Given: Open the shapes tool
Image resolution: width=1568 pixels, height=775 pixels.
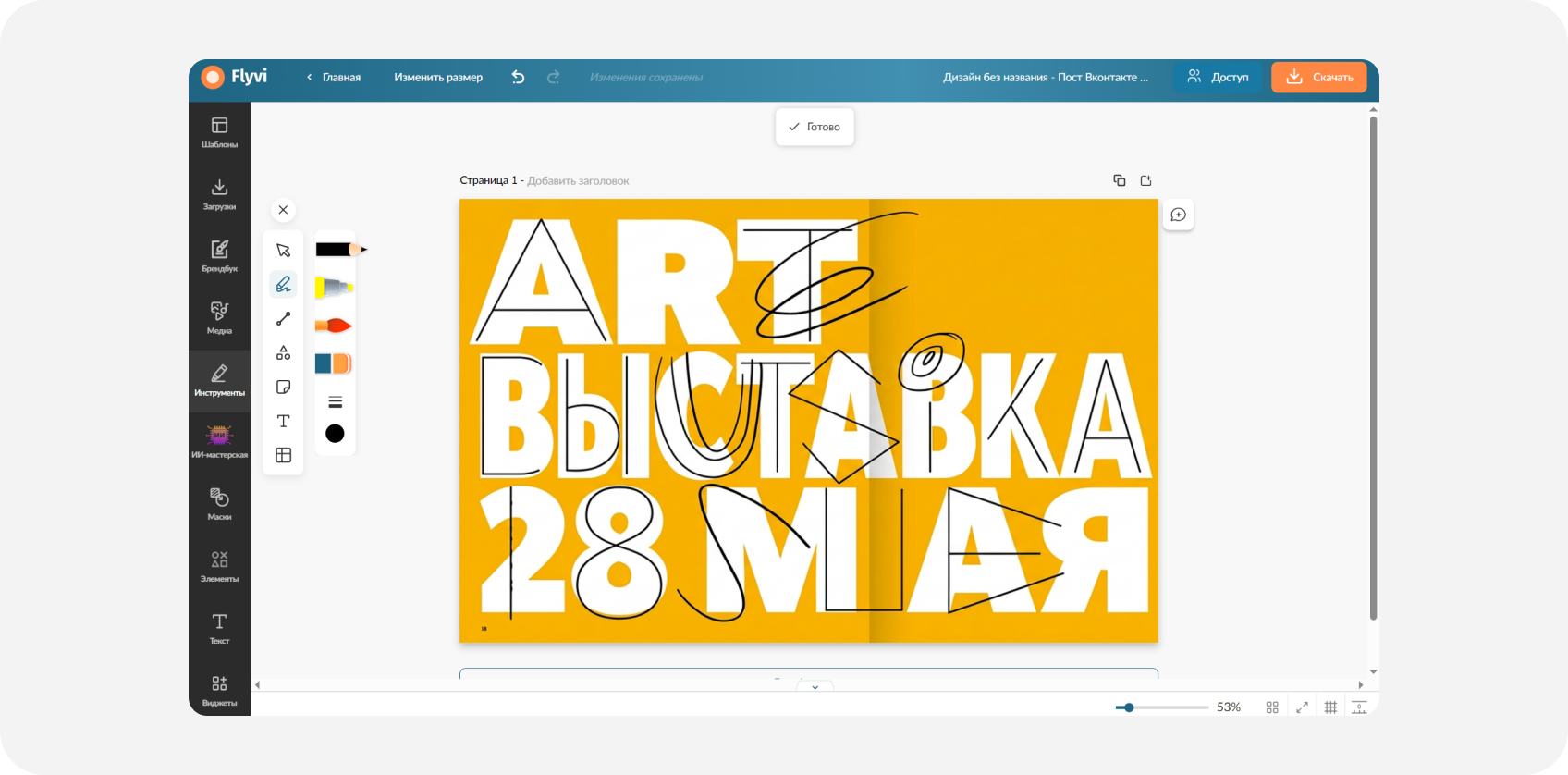Looking at the screenshot, I should point(283,352).
